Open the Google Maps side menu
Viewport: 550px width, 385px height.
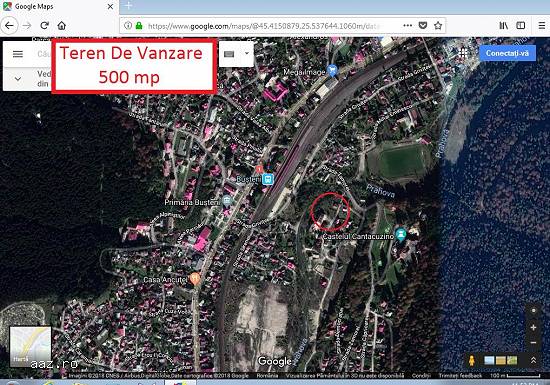coord(18,54)
